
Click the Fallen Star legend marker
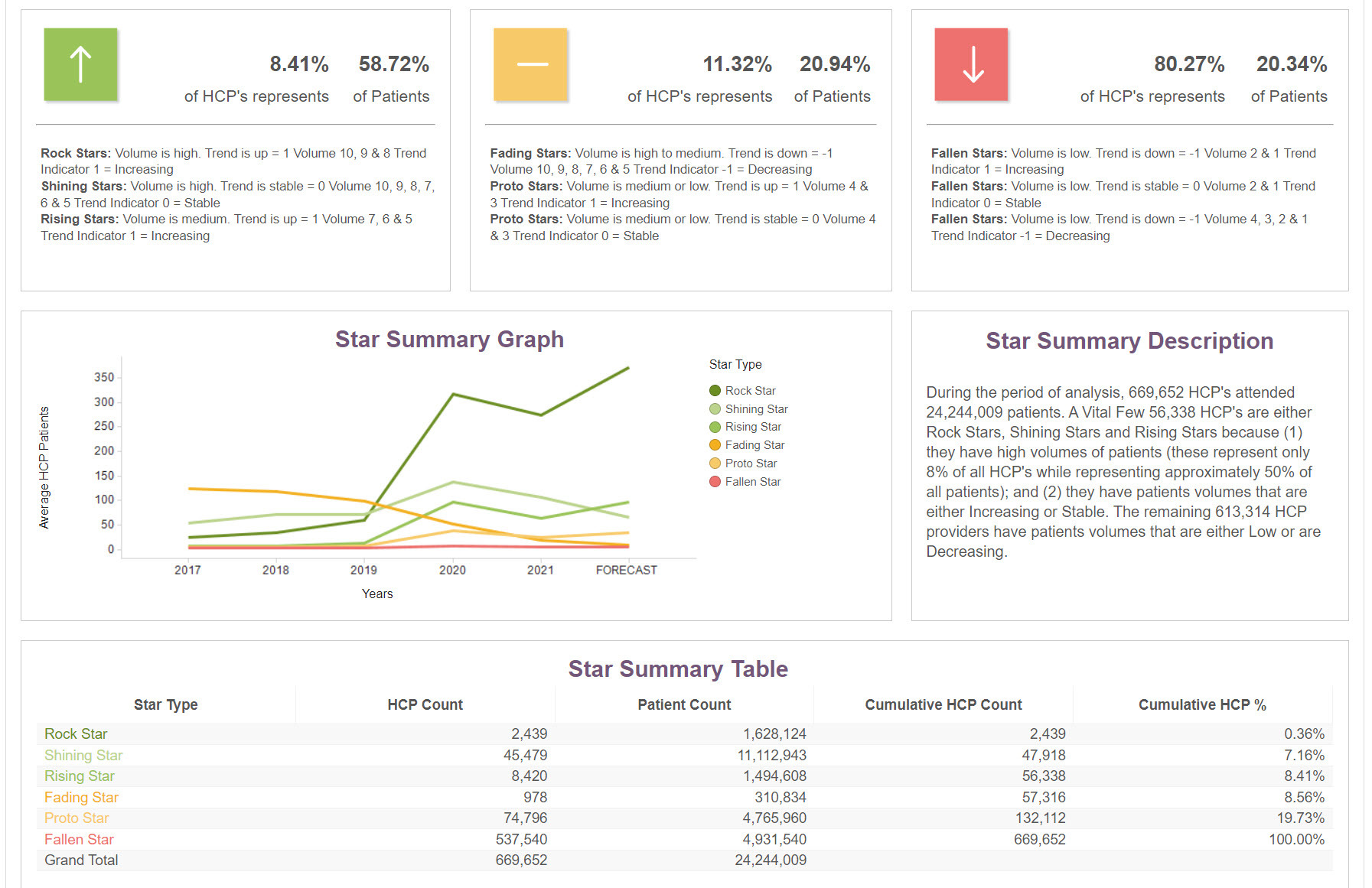[715, 482]
